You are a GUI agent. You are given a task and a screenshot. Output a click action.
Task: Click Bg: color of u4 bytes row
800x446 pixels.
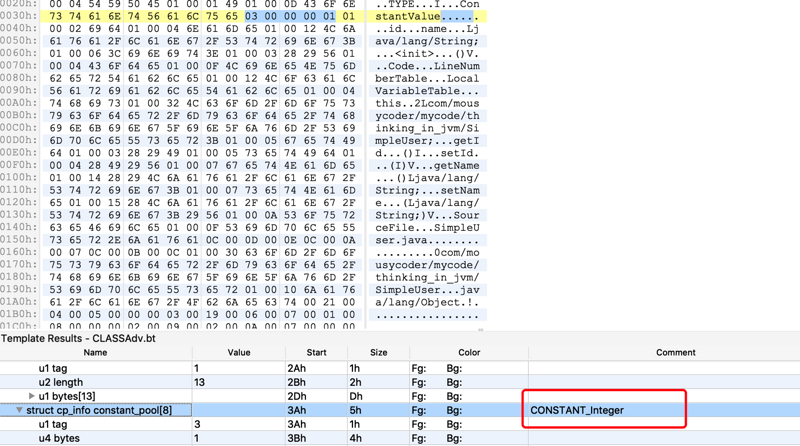tap(454, 438)
